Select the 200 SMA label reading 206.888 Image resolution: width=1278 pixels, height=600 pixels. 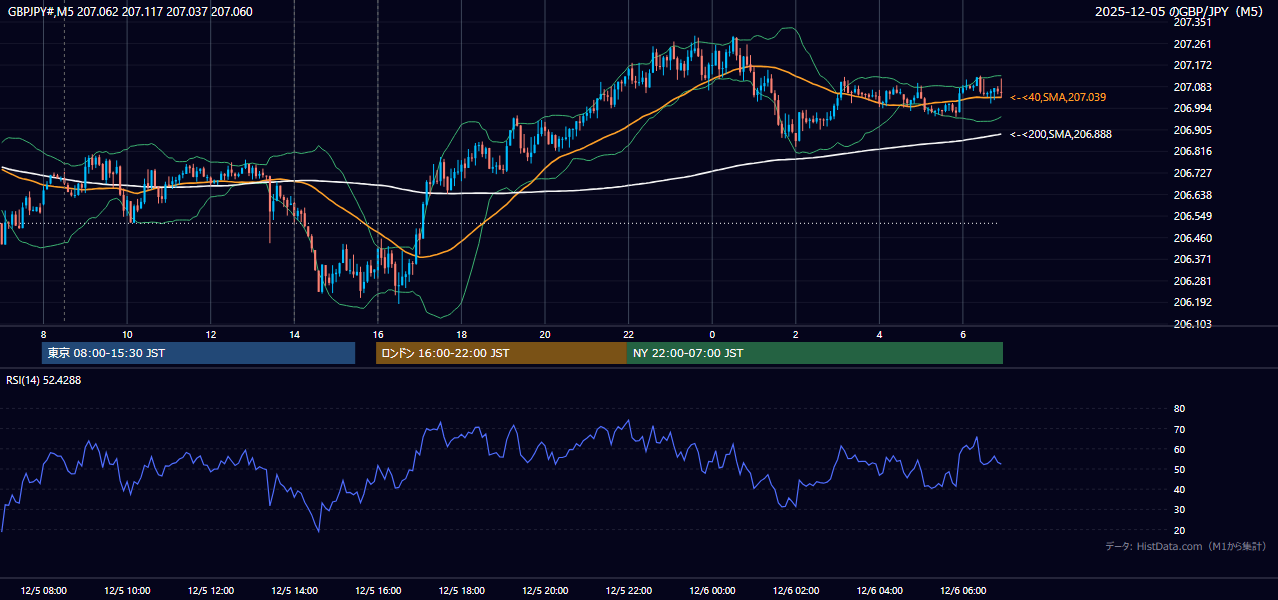coord(1061,133)
